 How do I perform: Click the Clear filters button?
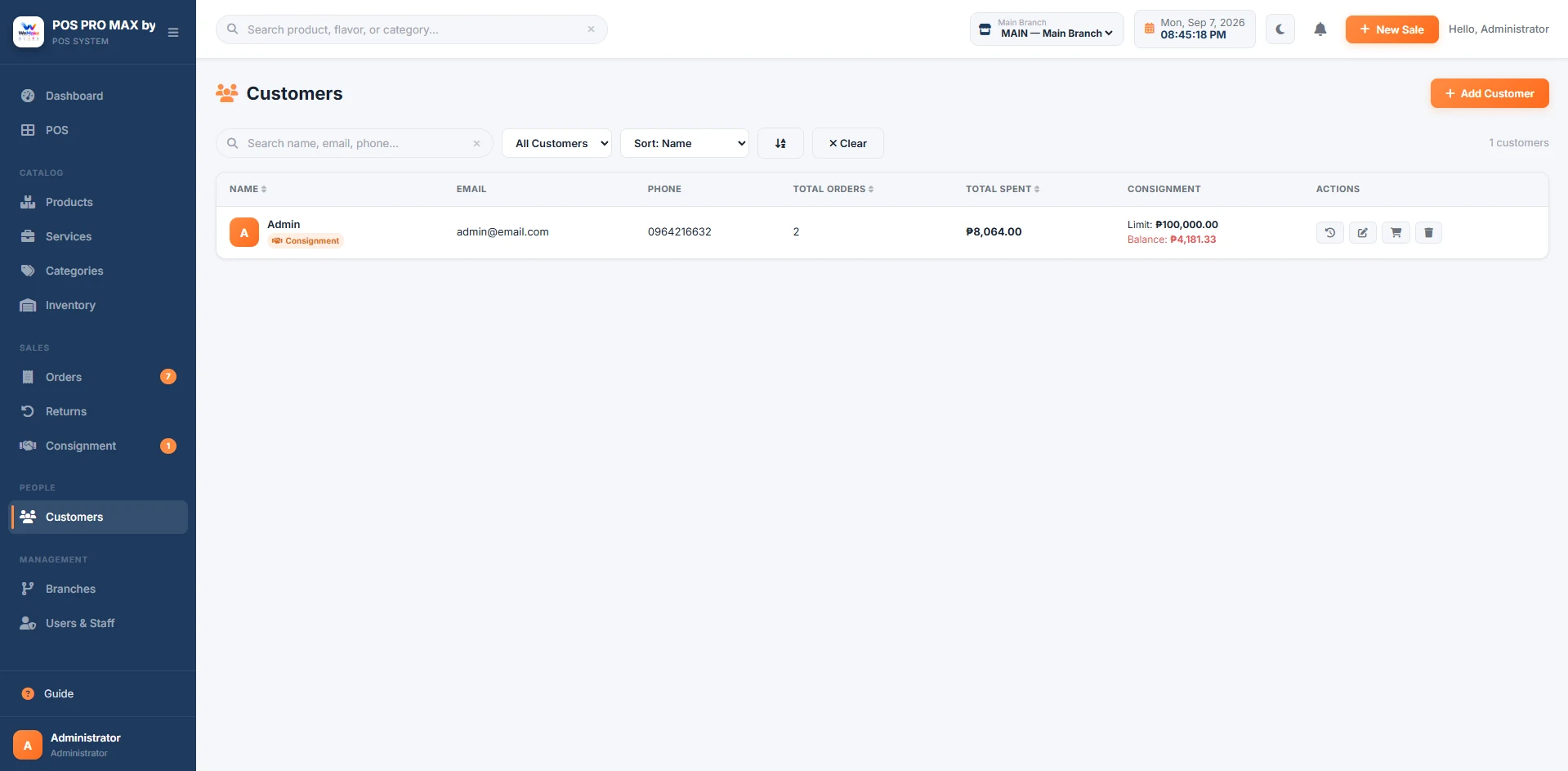coord(847,143)
